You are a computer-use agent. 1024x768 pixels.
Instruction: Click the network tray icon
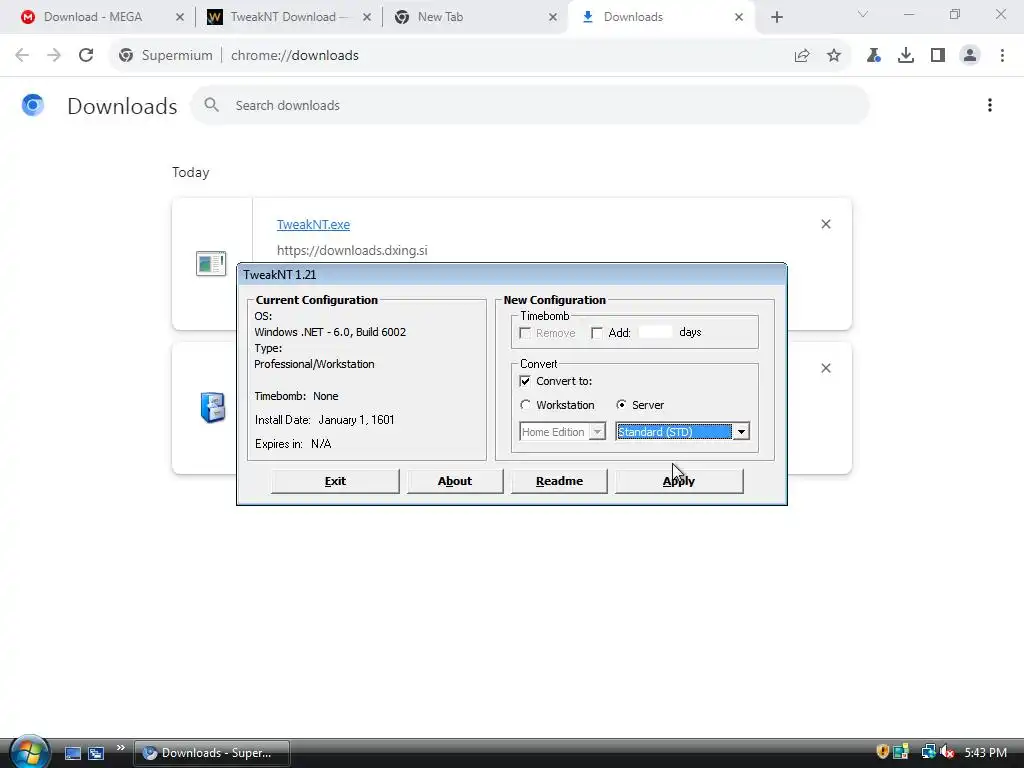[928, 752]
